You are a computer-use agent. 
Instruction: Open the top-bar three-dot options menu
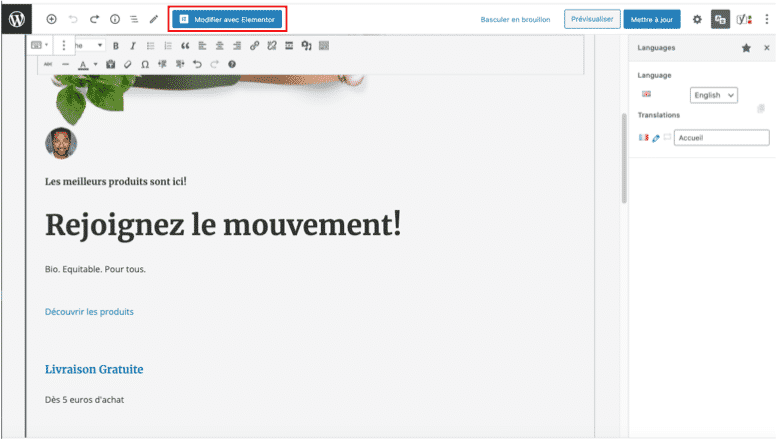tap(767, 19)
